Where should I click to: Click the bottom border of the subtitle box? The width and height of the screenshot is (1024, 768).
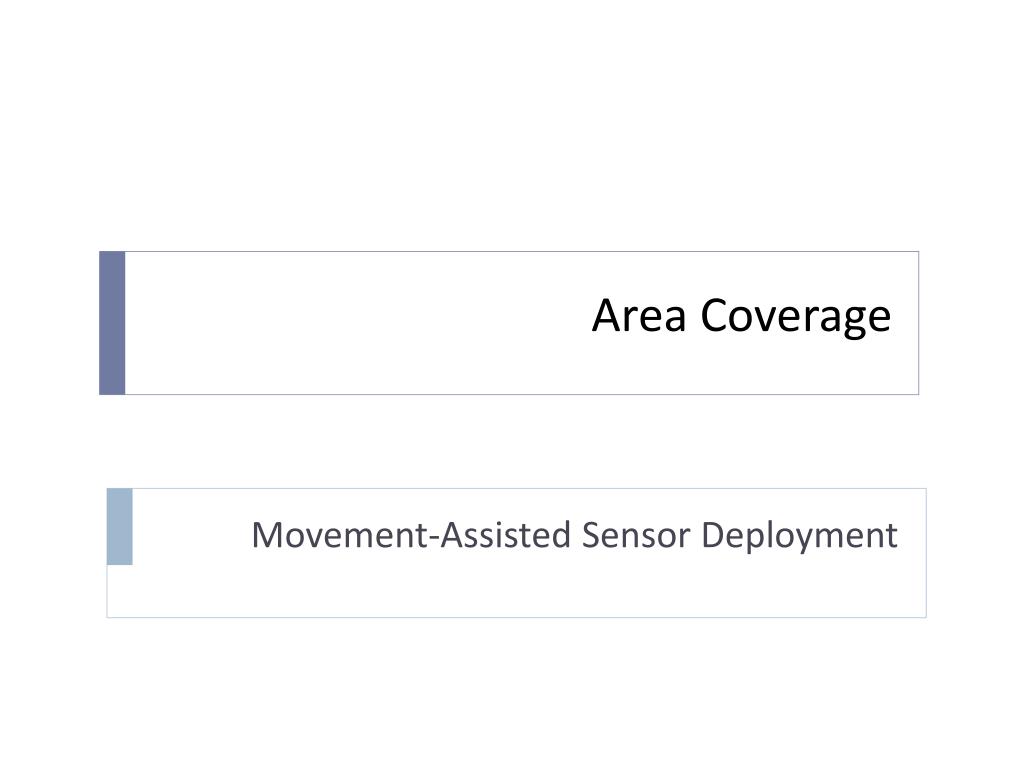point(517,616)
